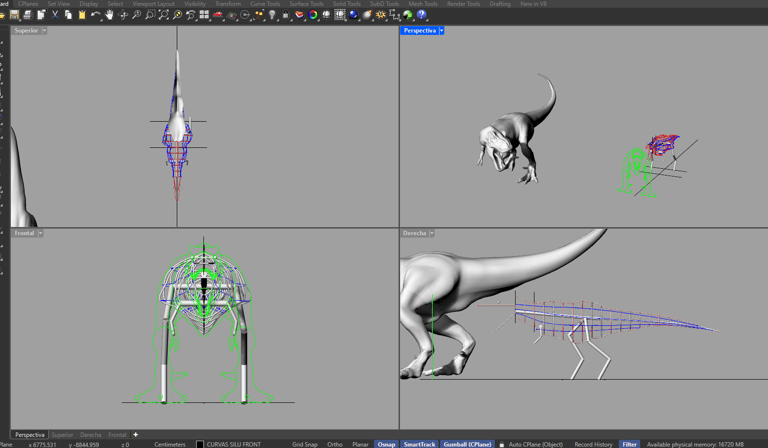This screenshot has height=448, width=768.
Task: Open the Help question mark icon
Action: point(422,15)
